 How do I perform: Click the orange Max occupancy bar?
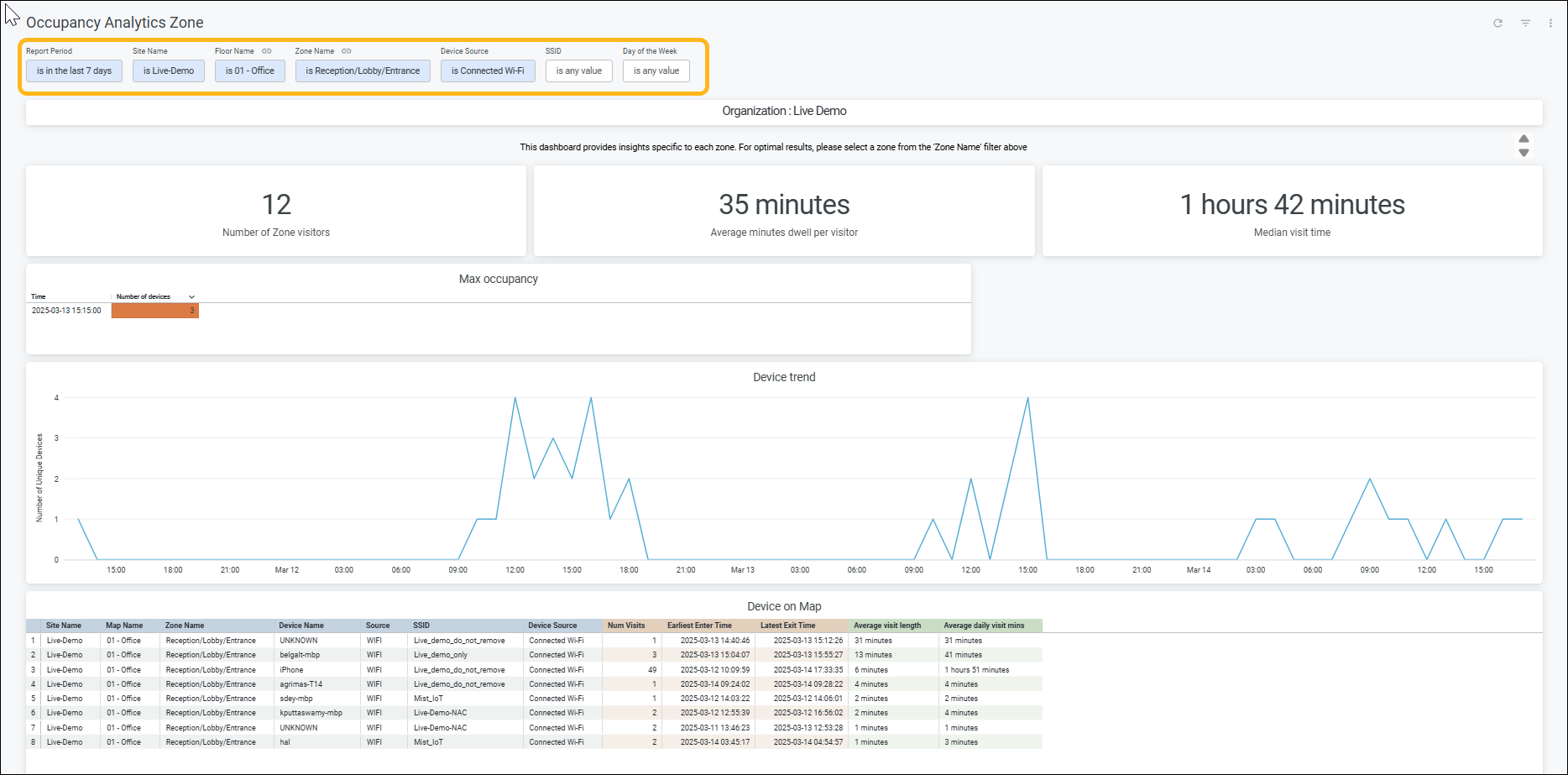154,311
